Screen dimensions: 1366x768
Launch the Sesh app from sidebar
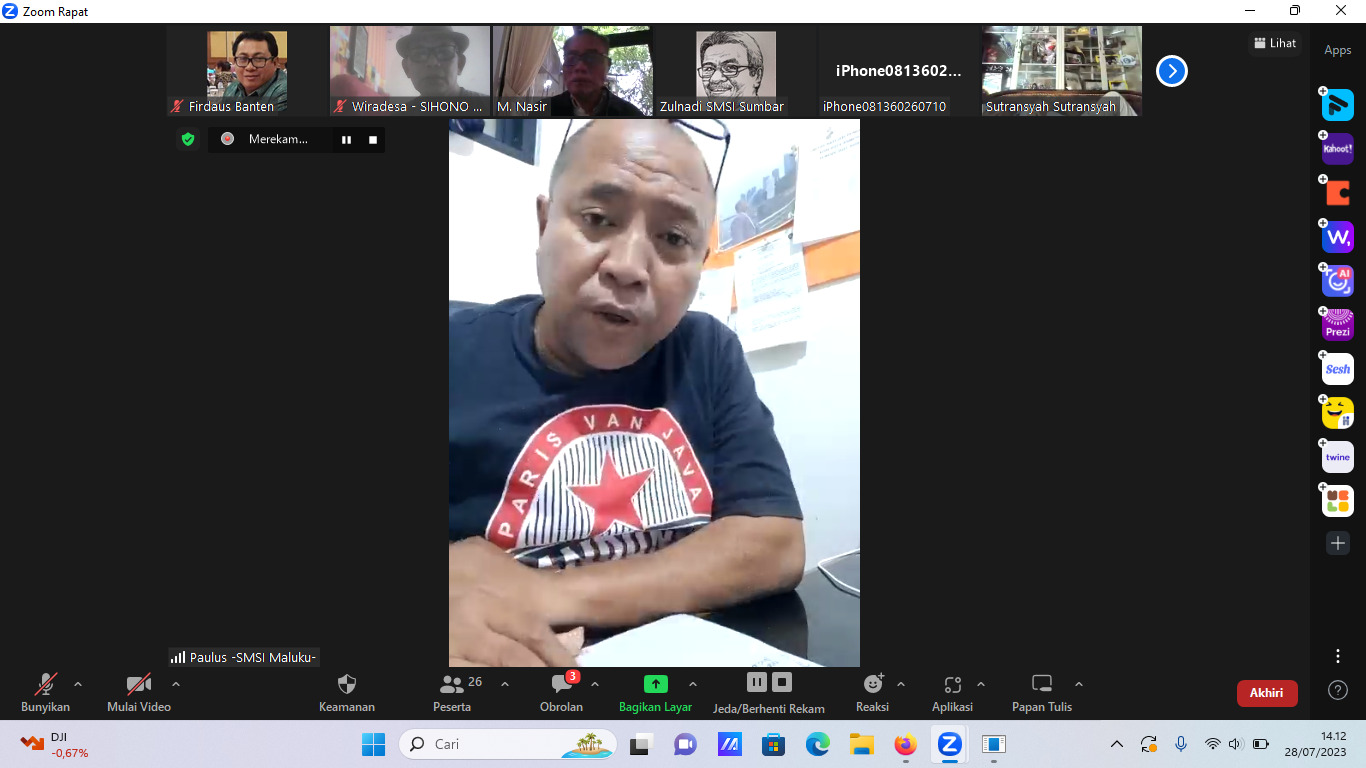click(x=1337, y=369)
